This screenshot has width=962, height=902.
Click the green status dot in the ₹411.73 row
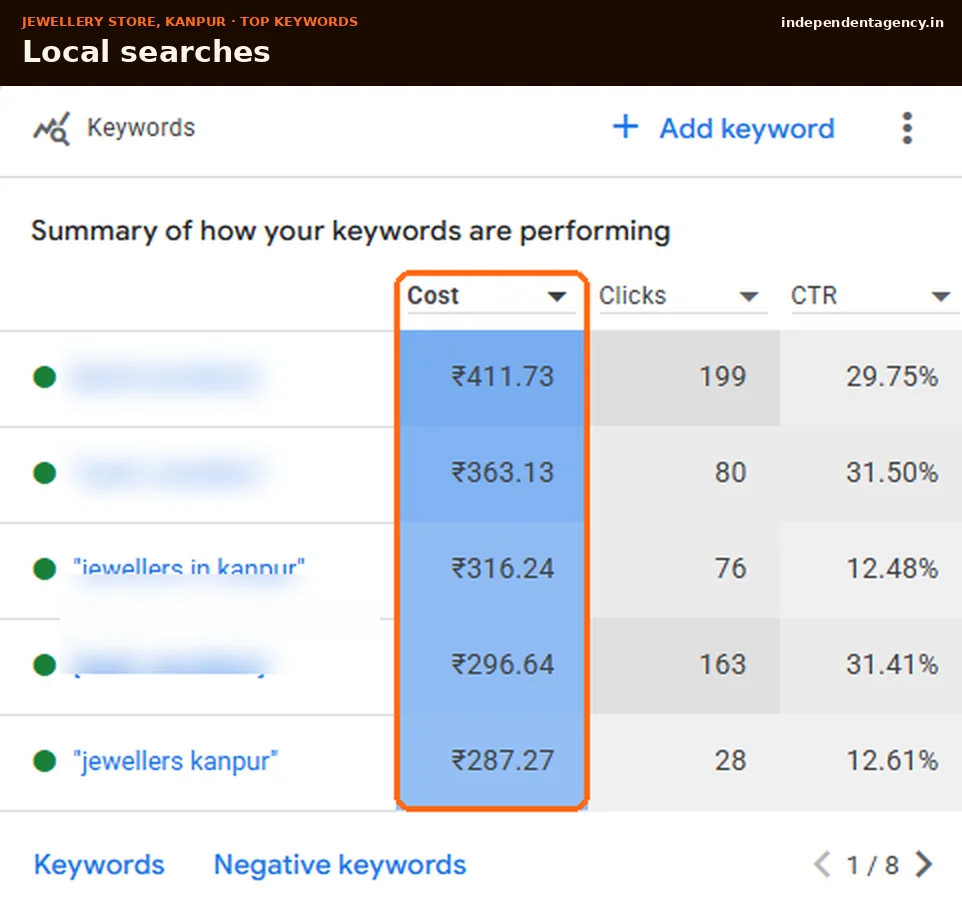[44, 377]
